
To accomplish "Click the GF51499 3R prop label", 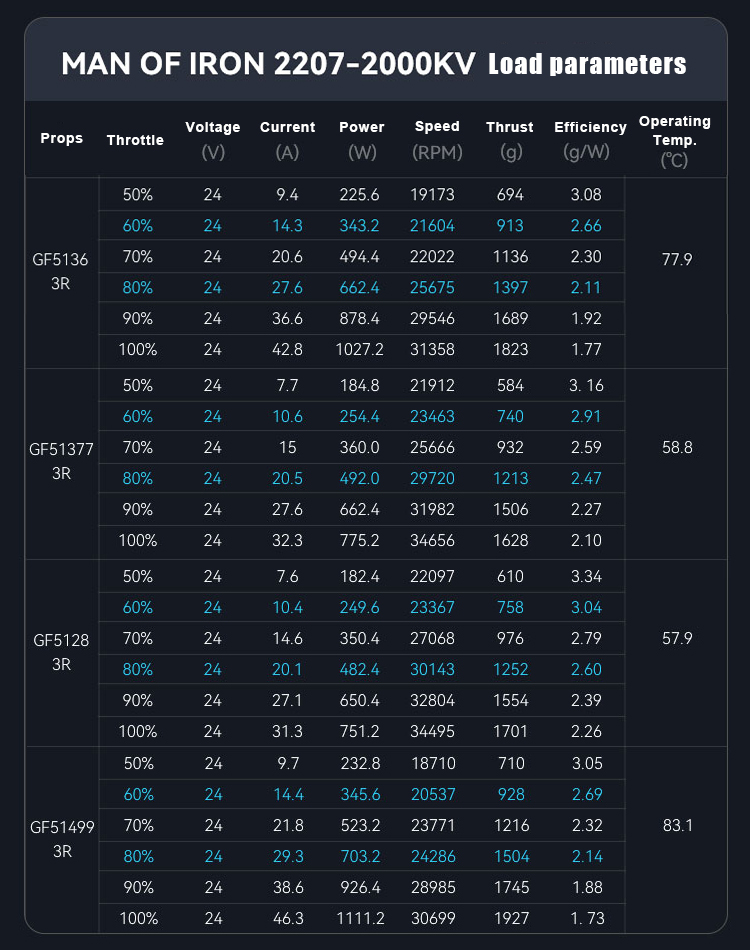I will [x=61, y=839].
